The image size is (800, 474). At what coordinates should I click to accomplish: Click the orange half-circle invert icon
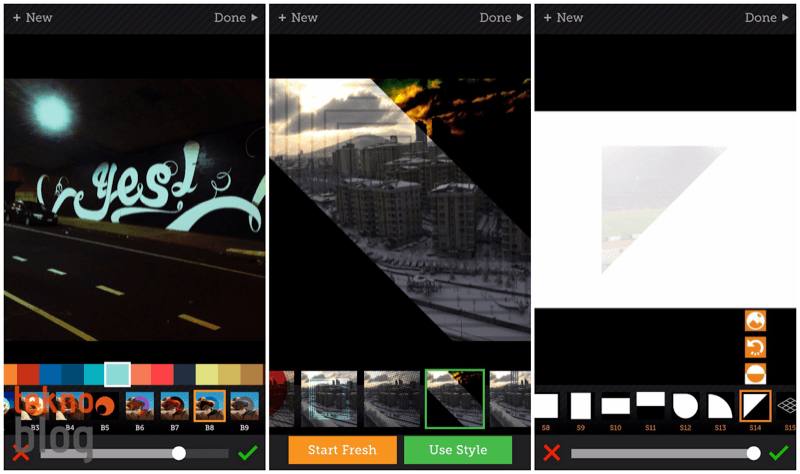(756, 373)
